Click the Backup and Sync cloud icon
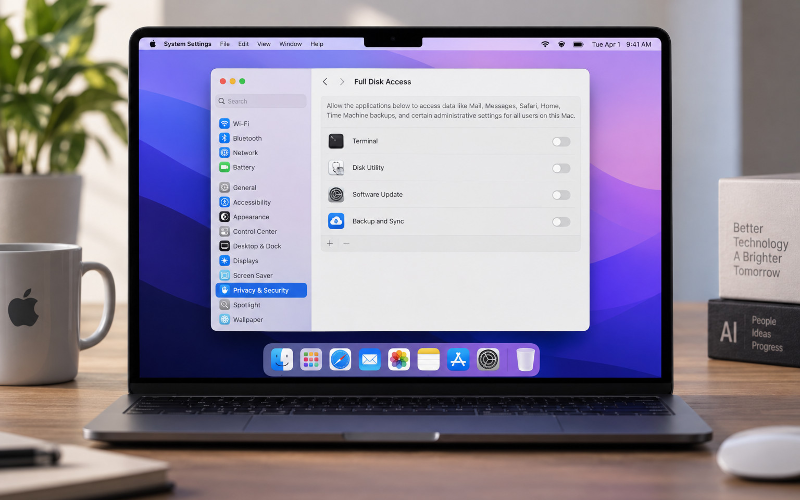Viewport: 800px width, 500px height. (x=336, y=221)
